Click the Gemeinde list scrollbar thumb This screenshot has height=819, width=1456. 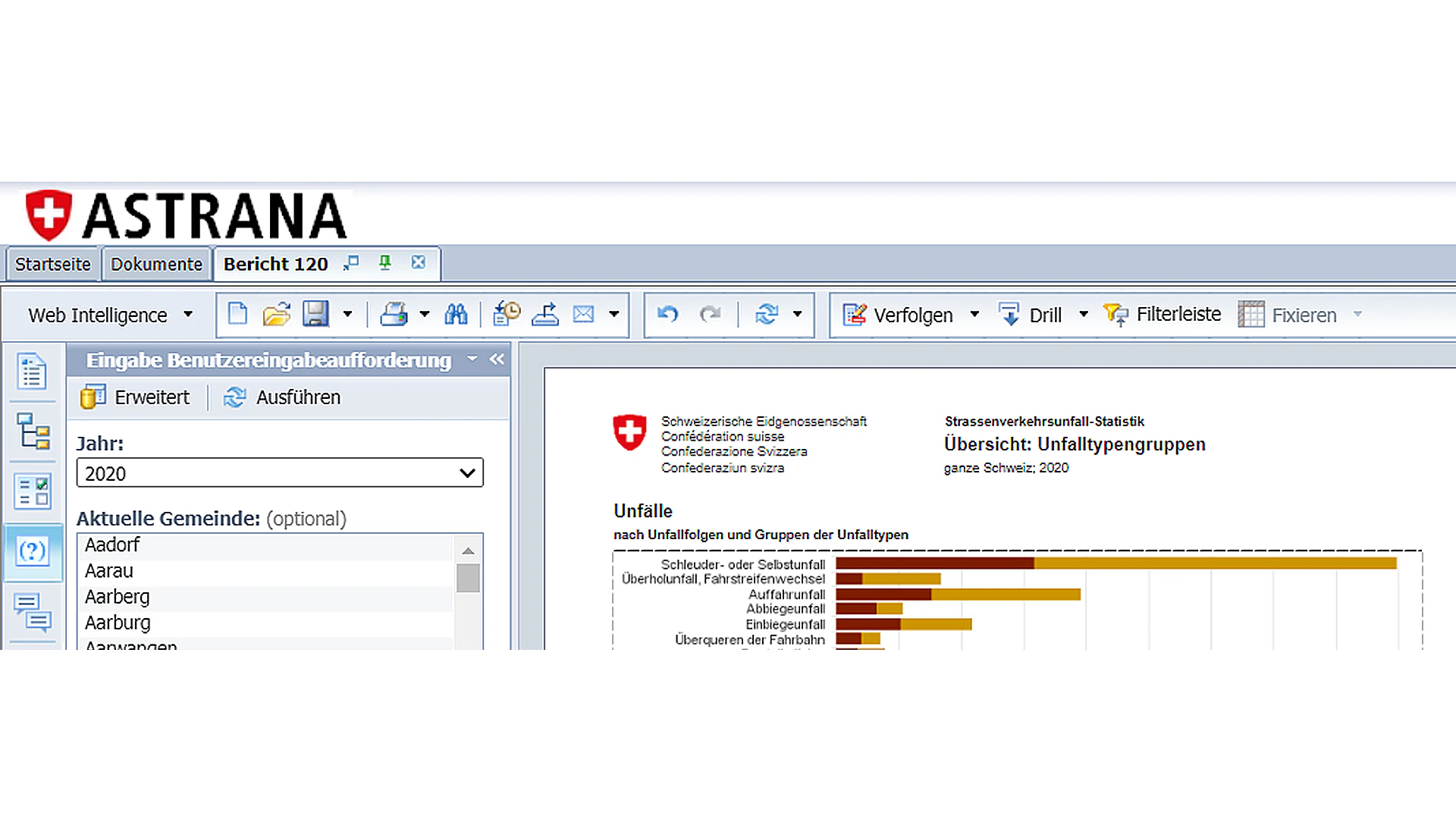(x=468, y=578)
